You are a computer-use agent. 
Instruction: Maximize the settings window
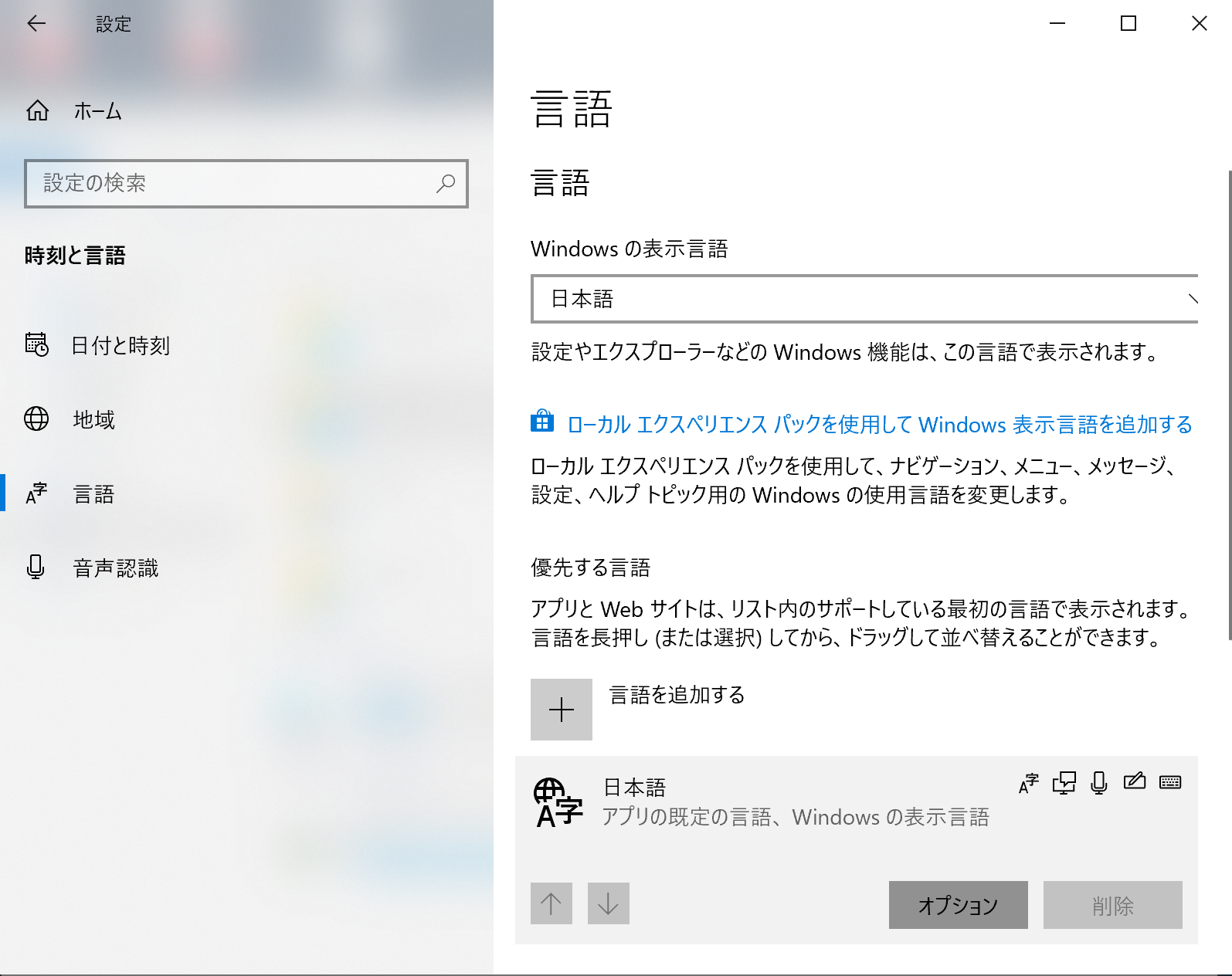(1128, 23)
